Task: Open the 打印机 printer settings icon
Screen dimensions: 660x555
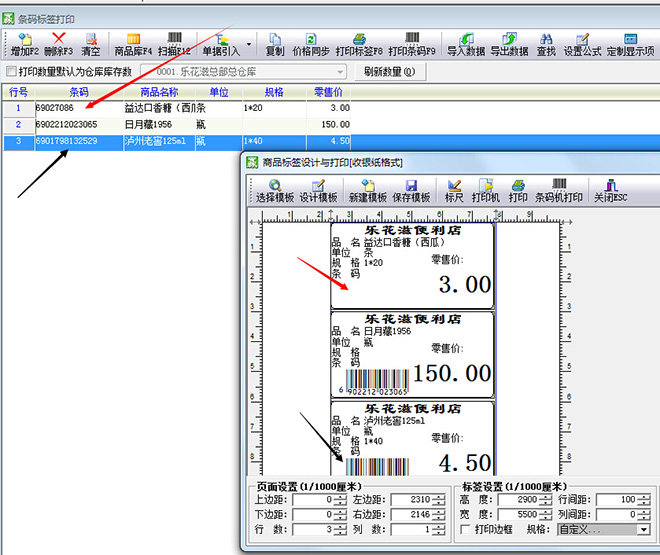Action: click(x=486, y=190)
